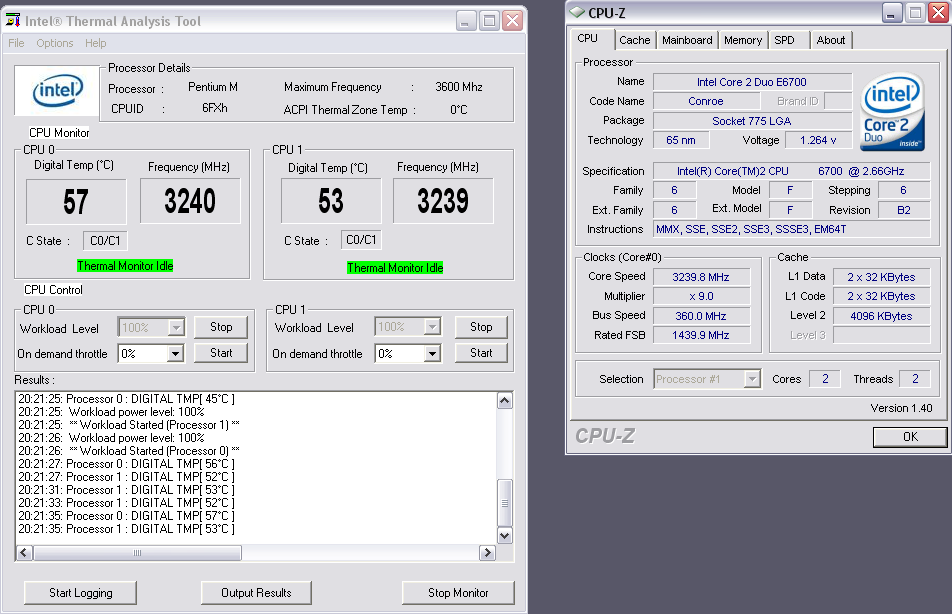
Task: Close the CPU-Z window
Action: (x=938, y=13)
